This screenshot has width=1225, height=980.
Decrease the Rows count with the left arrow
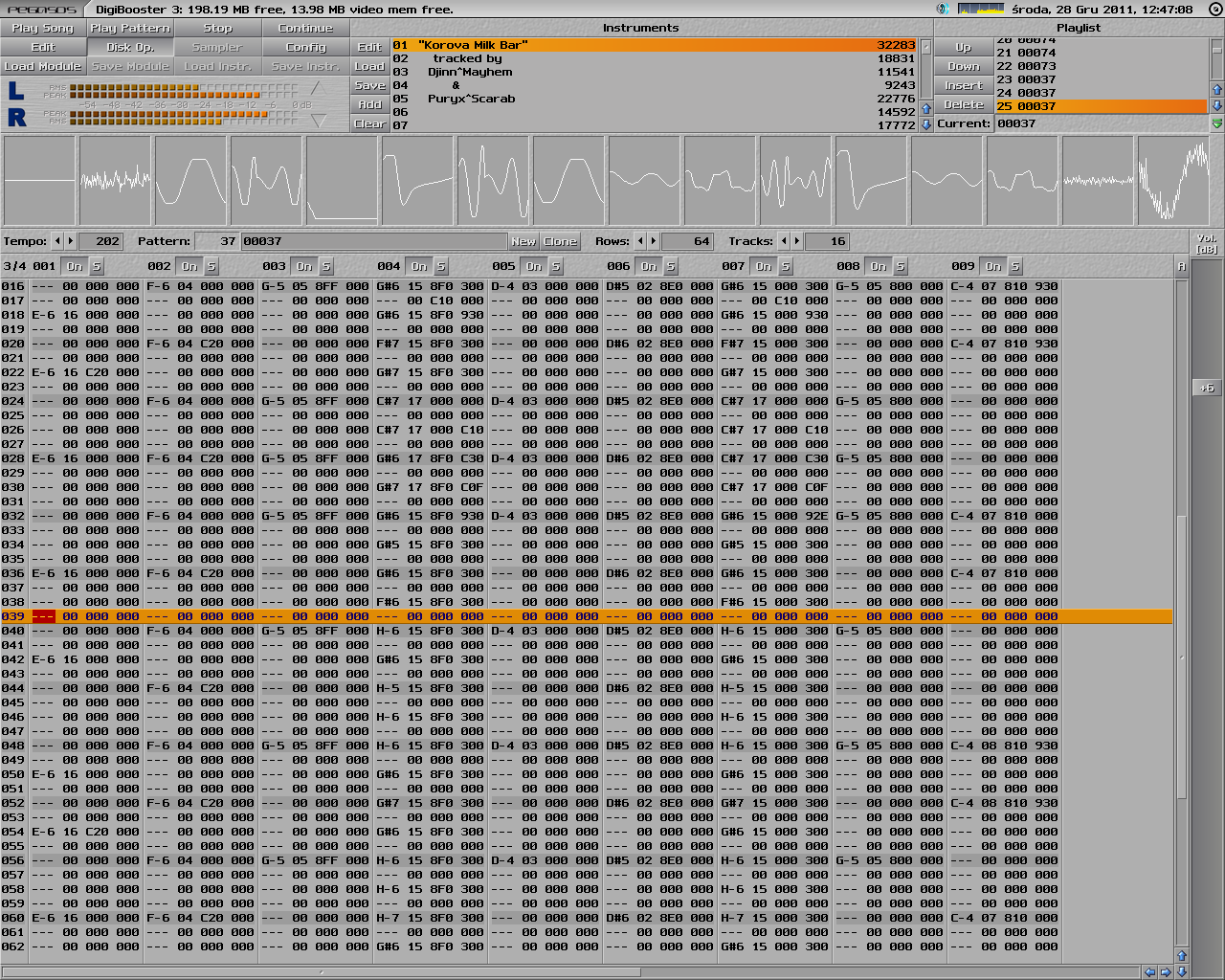[640, 241]
